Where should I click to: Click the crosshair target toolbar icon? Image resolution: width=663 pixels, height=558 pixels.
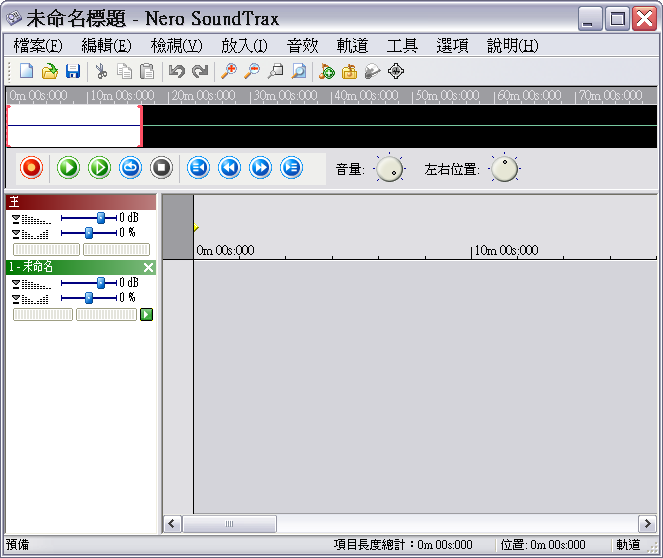click(x=396, y=71)
